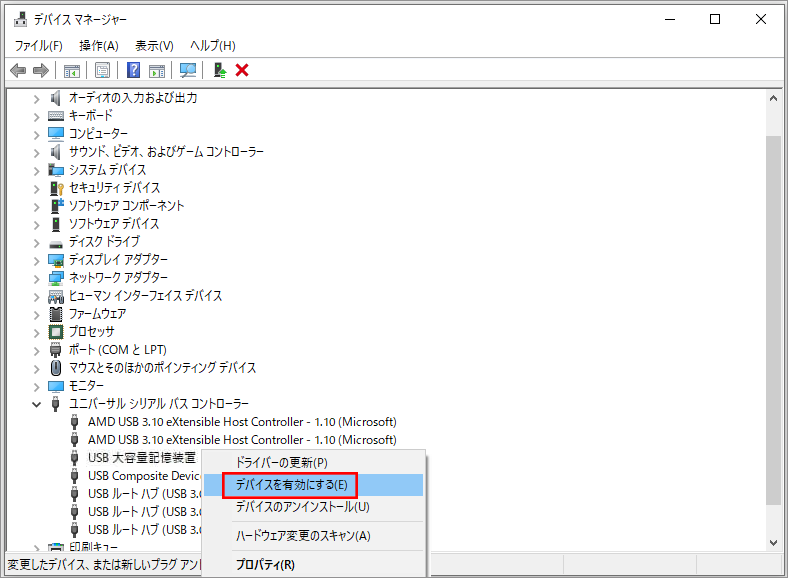Toggle the console tree pane icon
Image resolution: width=788 pixels, height=578 pixels.
point(72,71)
